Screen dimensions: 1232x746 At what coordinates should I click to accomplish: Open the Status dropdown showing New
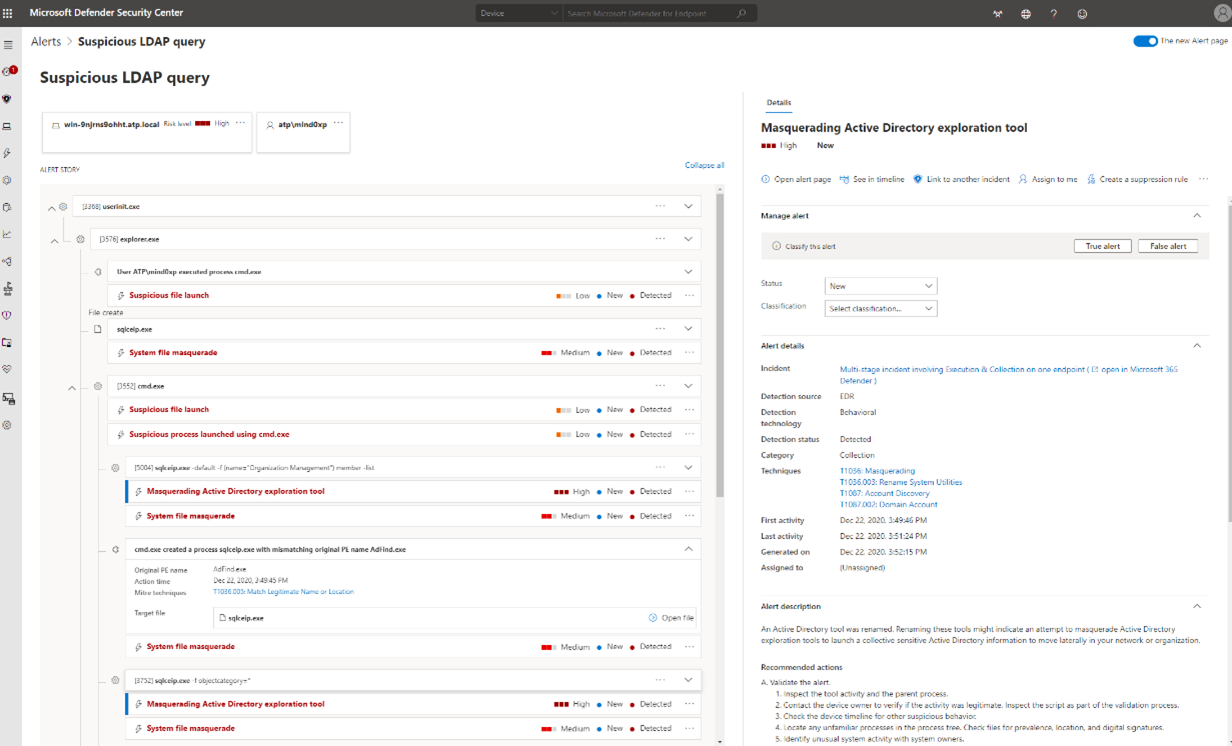(880, 285)
